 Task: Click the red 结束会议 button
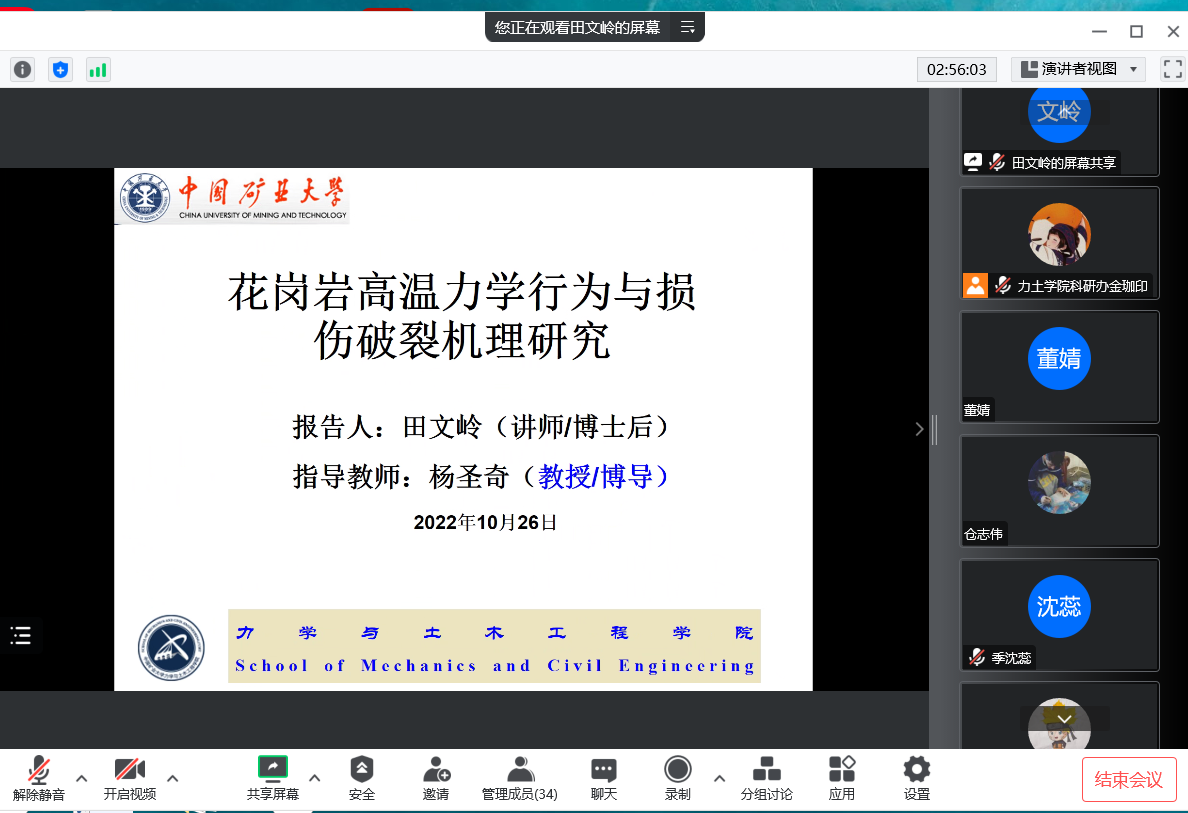tap(1129, 780)
